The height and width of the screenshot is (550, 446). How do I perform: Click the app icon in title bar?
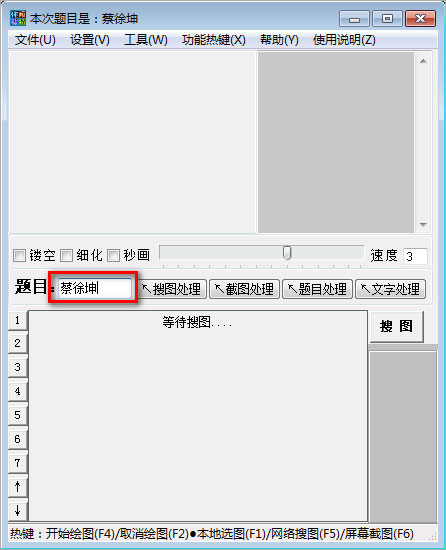[18, 18]
